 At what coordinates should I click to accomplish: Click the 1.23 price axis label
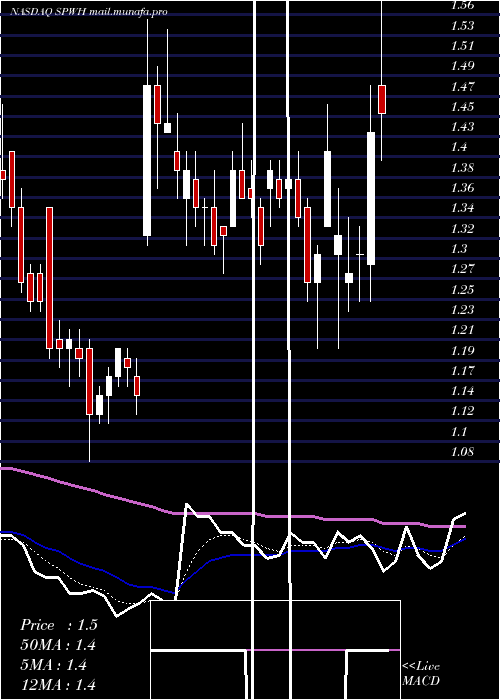(x=462, y=309)
